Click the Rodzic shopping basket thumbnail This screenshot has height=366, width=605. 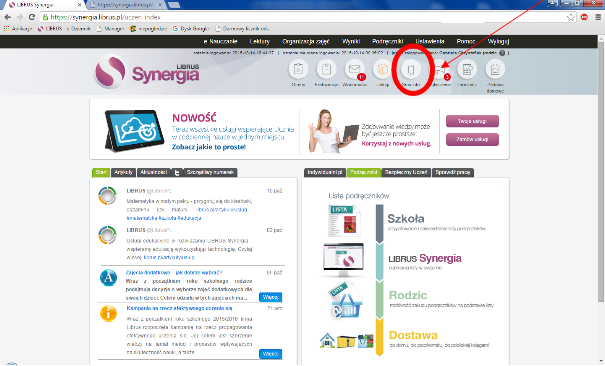[345, 301]
